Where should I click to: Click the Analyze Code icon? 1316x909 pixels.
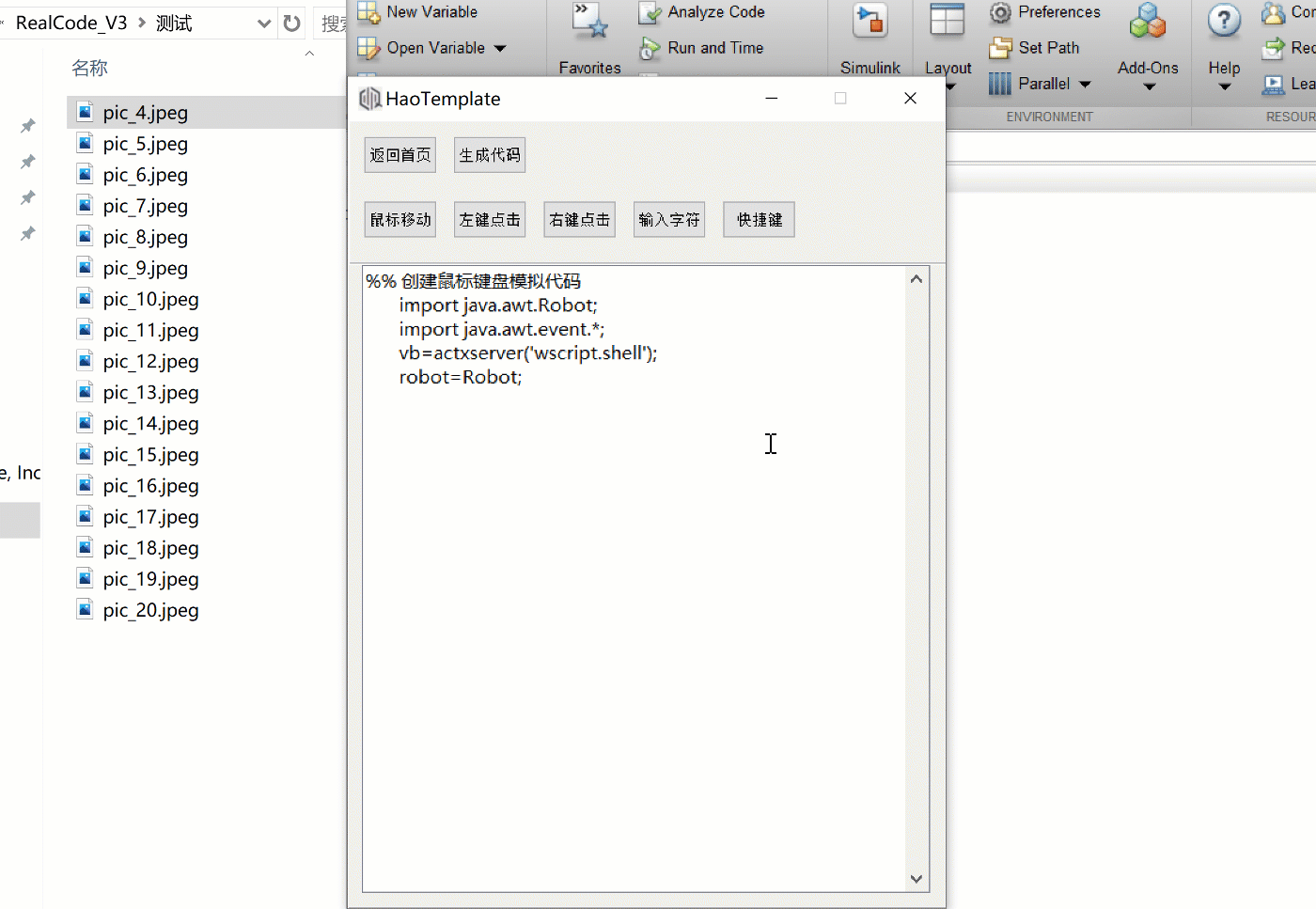tap(650, 11)
